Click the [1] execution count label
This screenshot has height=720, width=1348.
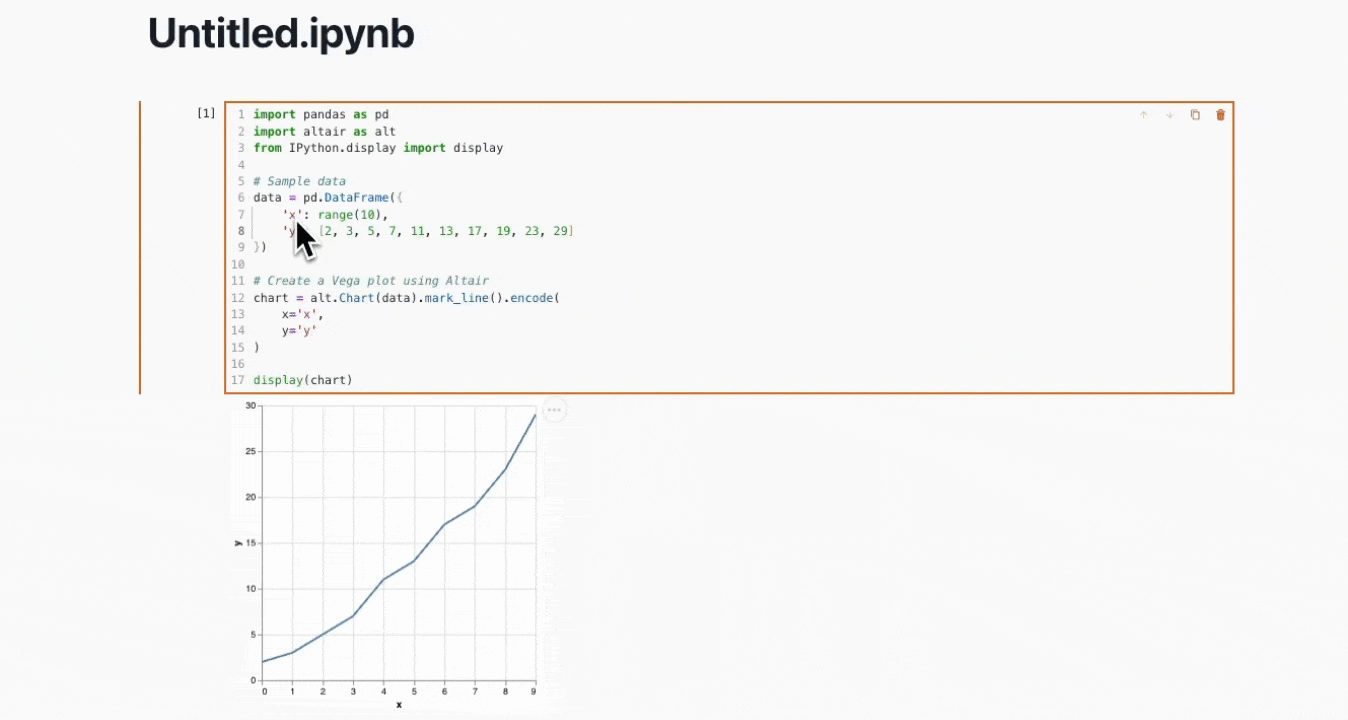tap(206, 113)
